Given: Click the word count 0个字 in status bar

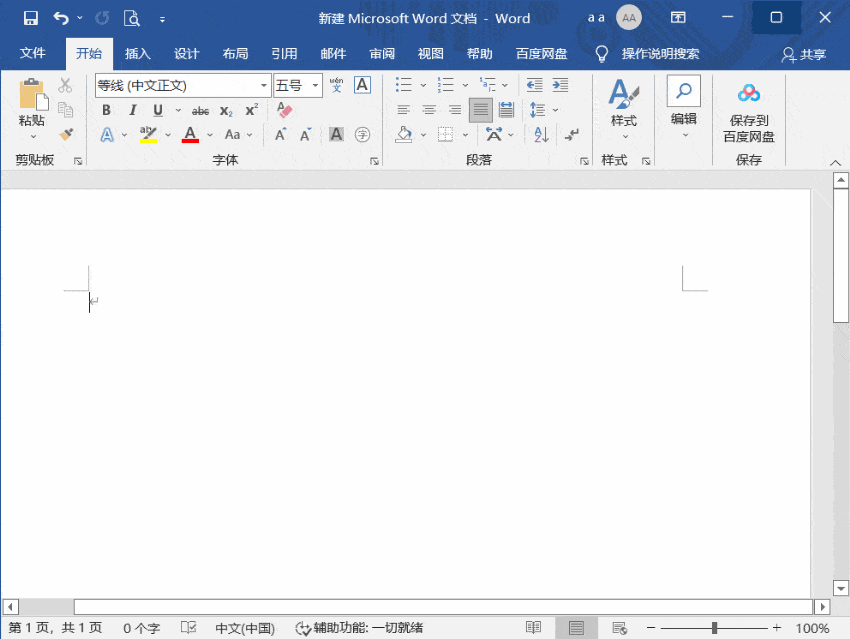Looking at the screenshot, I should [140, 628].
